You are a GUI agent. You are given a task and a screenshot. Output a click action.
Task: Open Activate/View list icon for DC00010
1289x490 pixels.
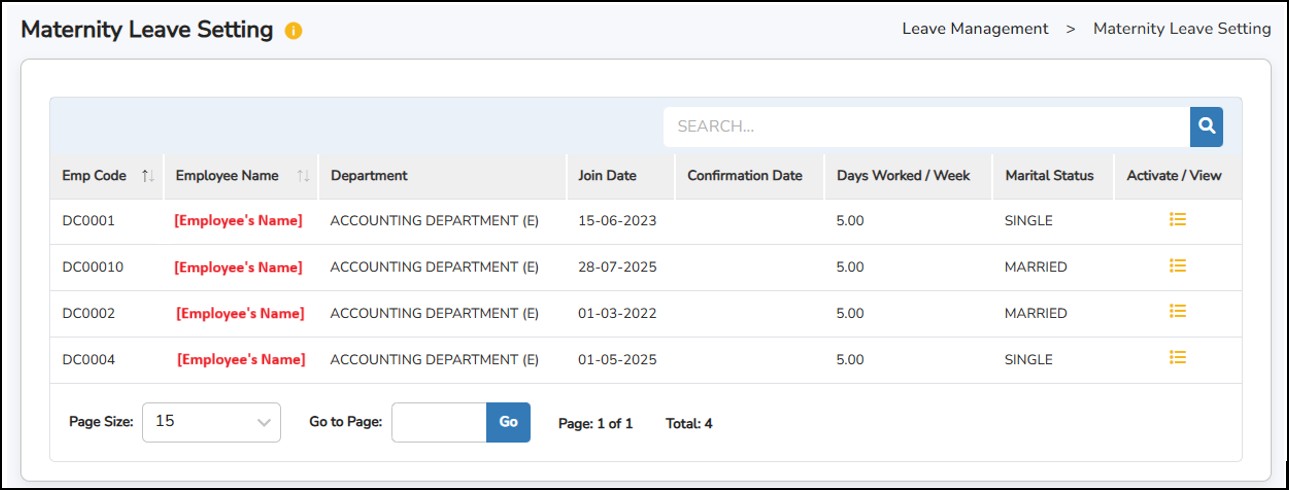(x=1177, y=266)
